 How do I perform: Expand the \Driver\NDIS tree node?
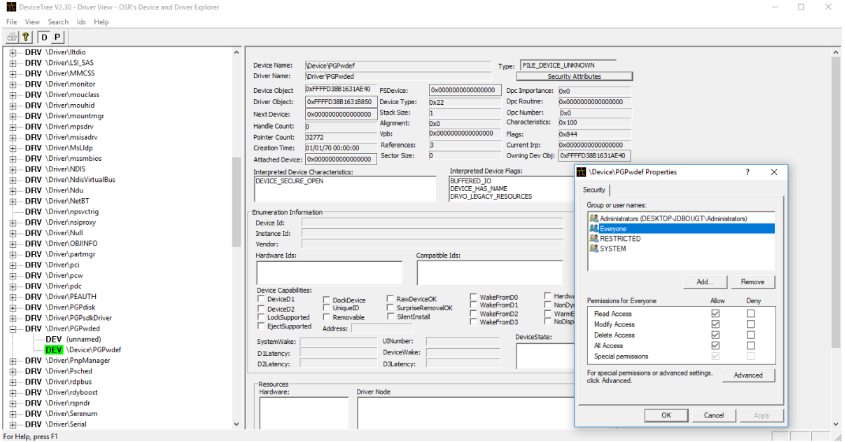pyautogui.click(x=14, y=169)
